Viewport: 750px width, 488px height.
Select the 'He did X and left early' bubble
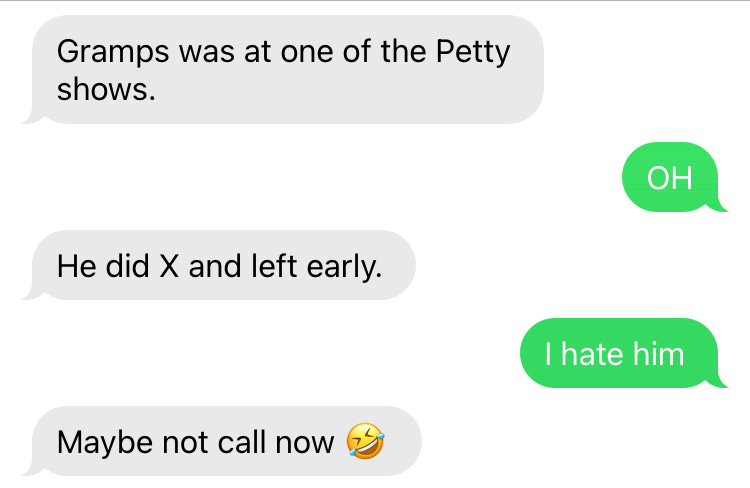coord(219,265)
